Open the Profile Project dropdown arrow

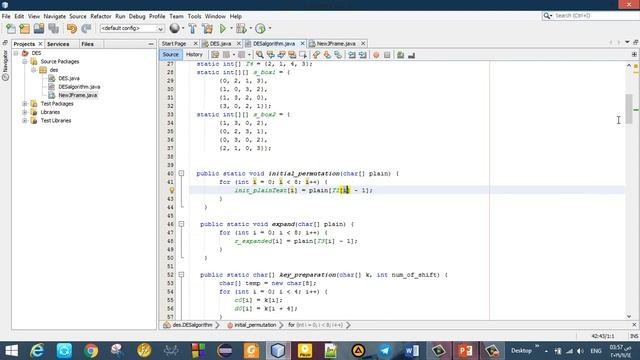[x=270, y=28]
